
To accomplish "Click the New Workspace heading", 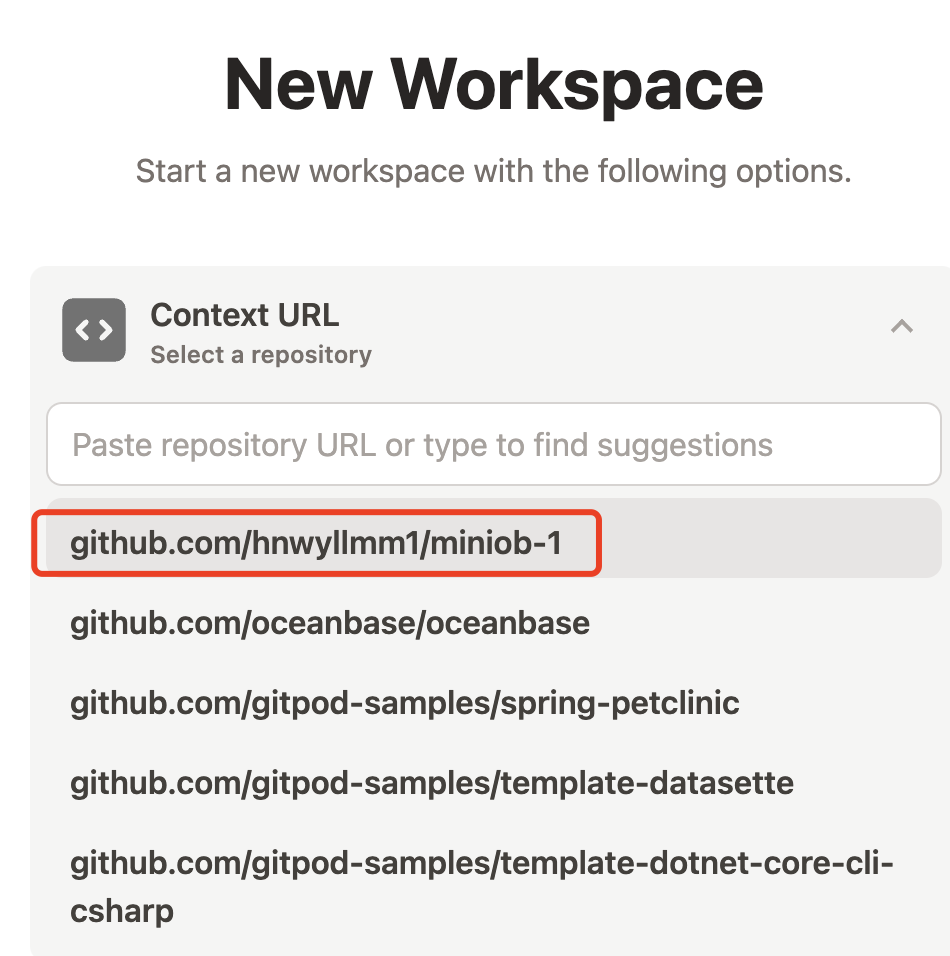I will (x=494, y=85).
